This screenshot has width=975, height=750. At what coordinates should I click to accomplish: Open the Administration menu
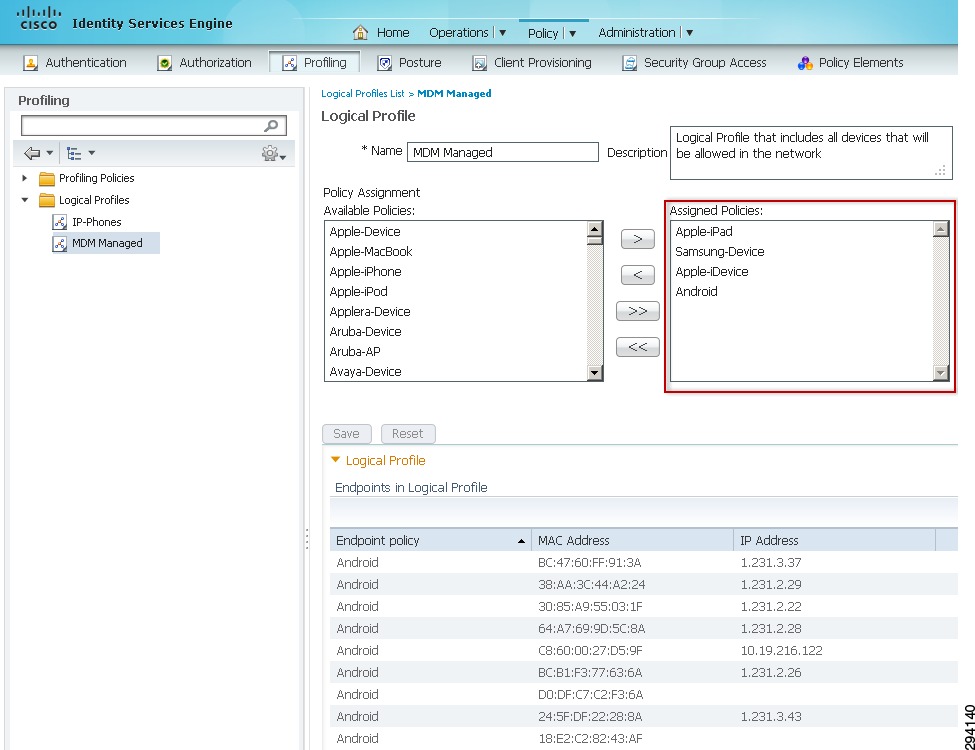tap(637, 32)
